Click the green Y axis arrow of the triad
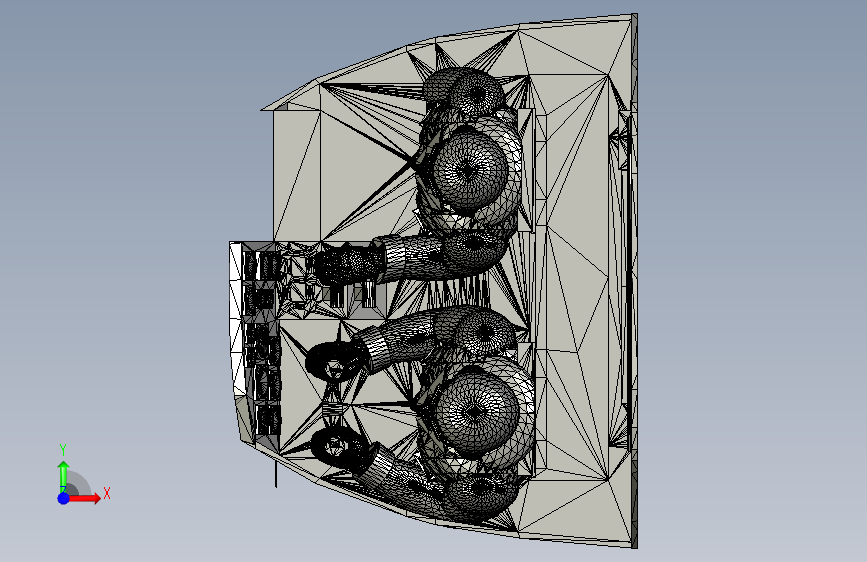867x562 pixels. point(64,476)
